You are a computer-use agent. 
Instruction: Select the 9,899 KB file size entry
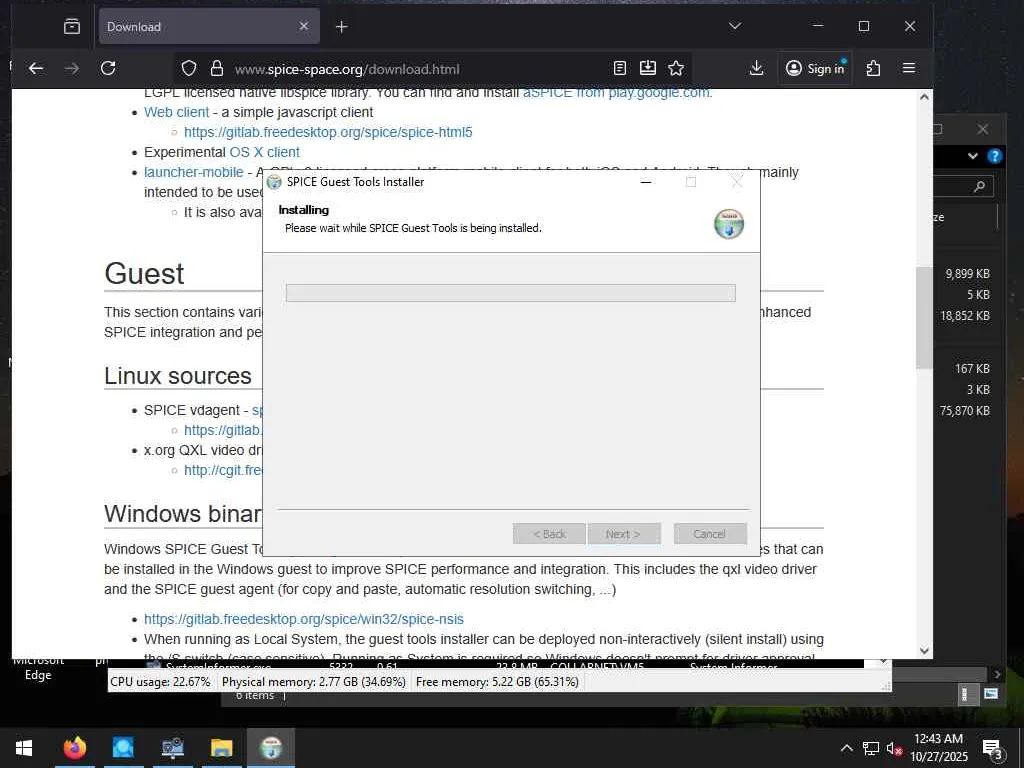click(967, 274)
